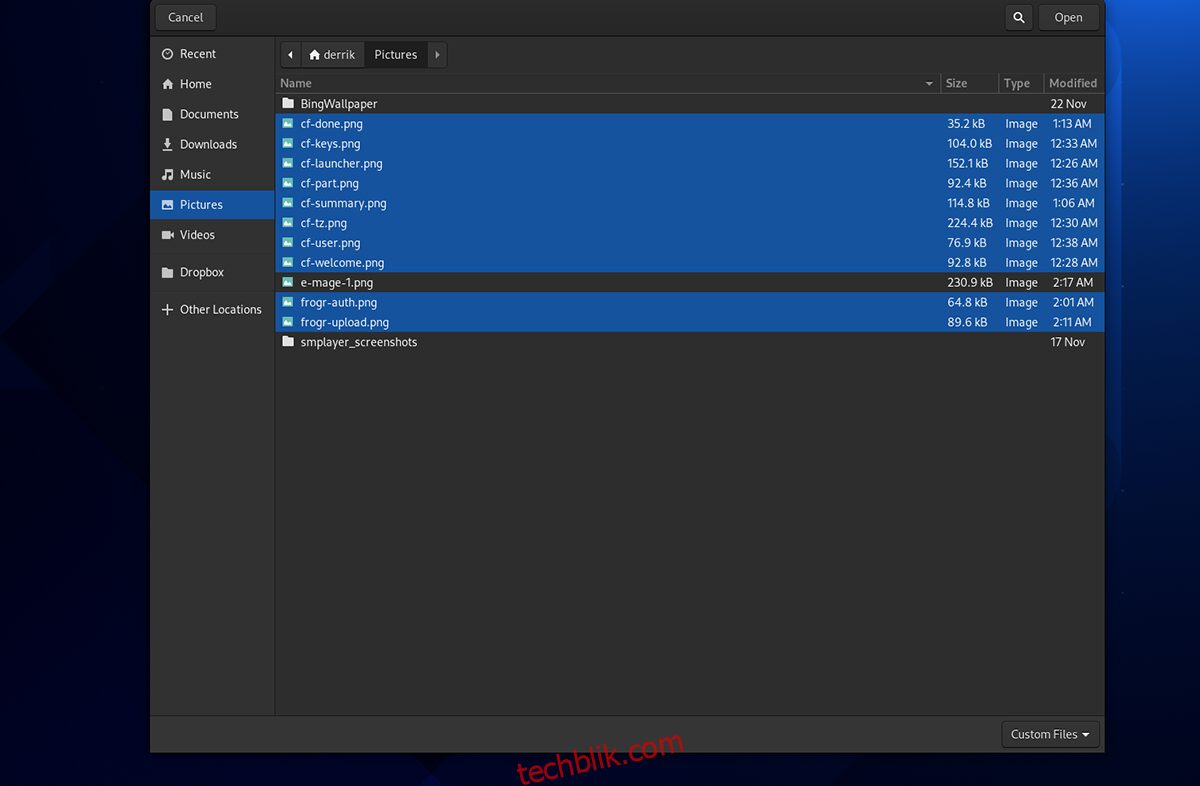Click the 17 Nov modified date
The image size is (1200, 786).
pyautogui.click(x=1067, y=342)
